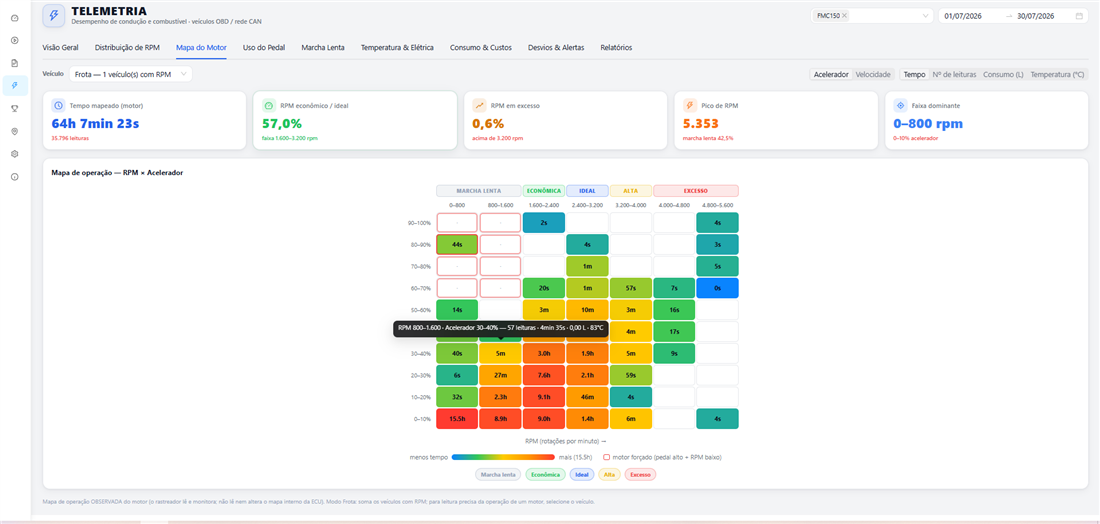The image size is (1100, 524).
Task: Click the 3.0h heatmap cell
Action: (x=544, y=353)
